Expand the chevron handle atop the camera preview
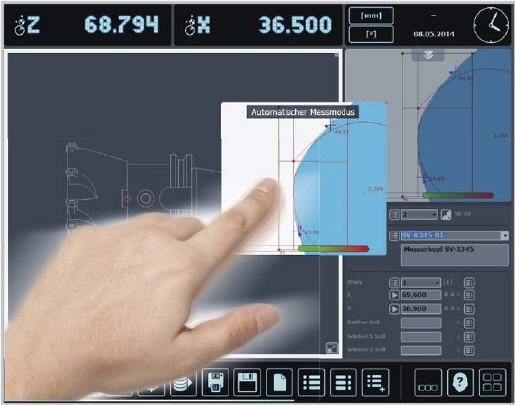 pos(428,55)
